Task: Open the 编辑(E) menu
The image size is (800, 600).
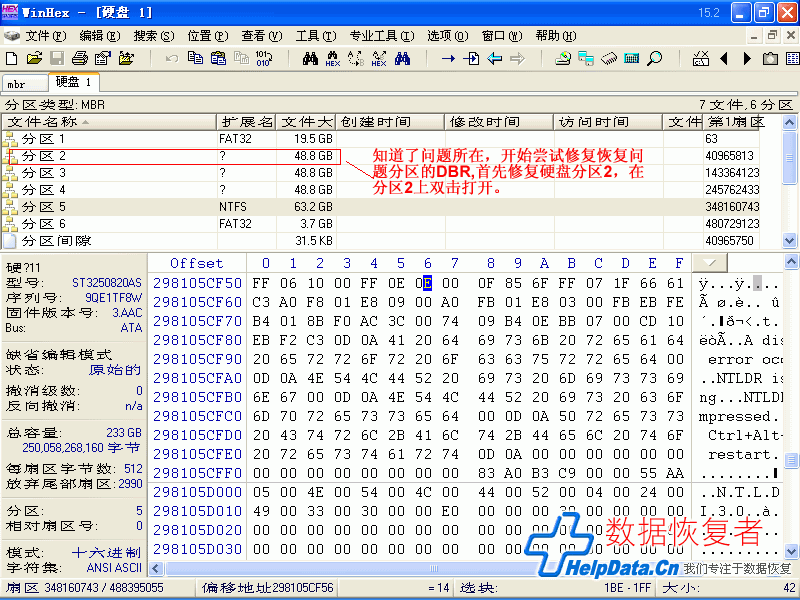Action: tap(99, 36)
